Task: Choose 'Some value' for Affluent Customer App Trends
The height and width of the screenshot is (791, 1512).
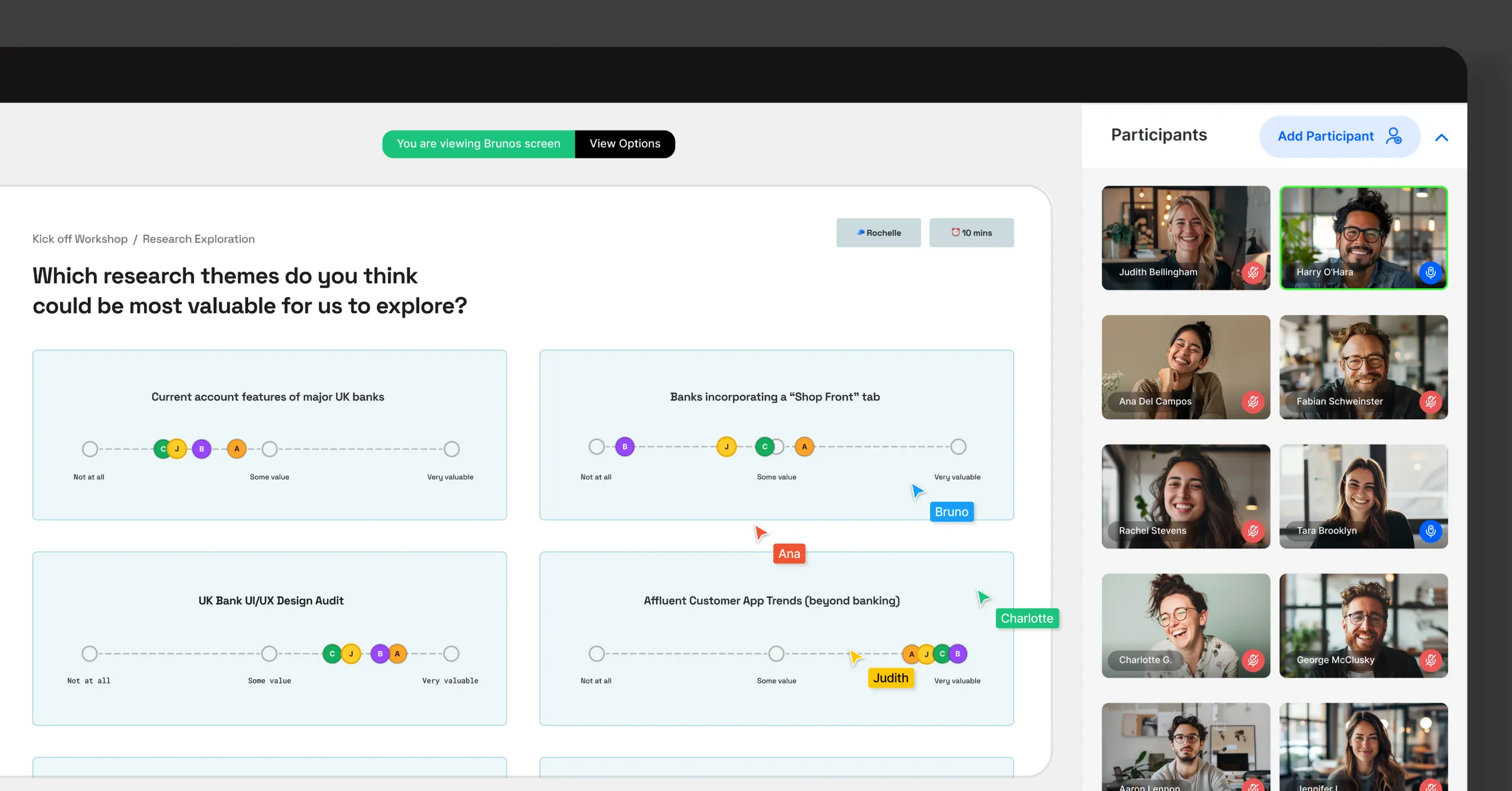Action: (x=776, y=653)
